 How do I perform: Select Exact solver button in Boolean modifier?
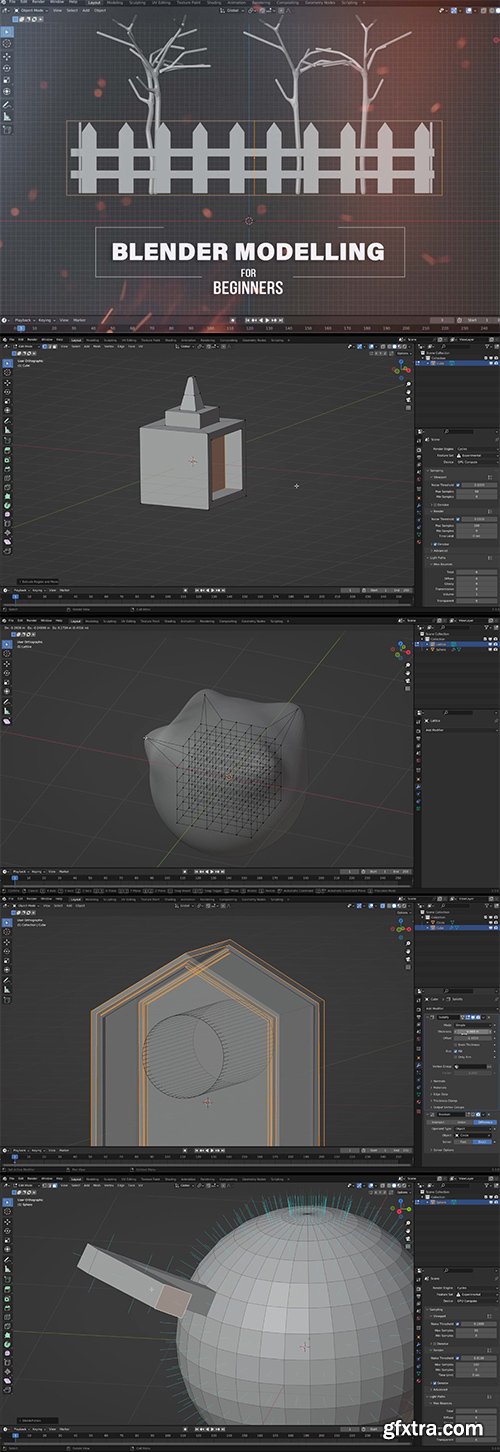[482, 1142]
